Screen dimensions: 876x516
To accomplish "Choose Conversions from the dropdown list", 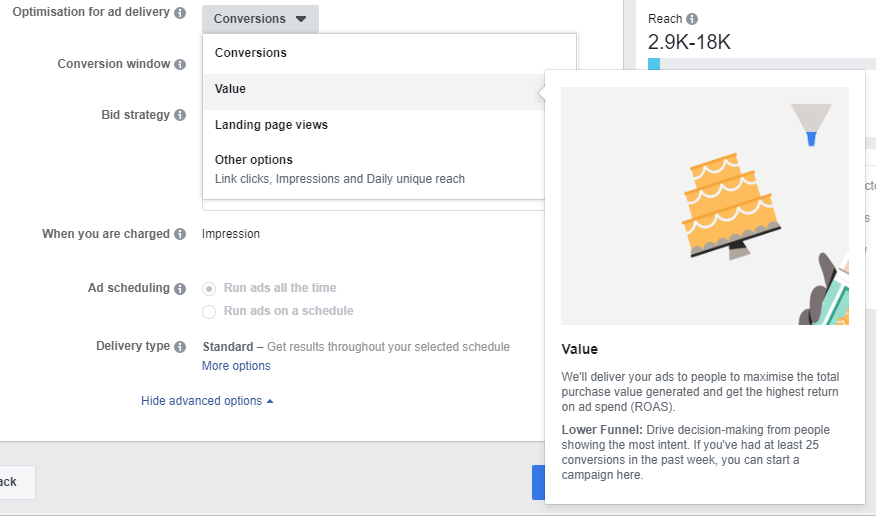I will [x=250, y=53].
